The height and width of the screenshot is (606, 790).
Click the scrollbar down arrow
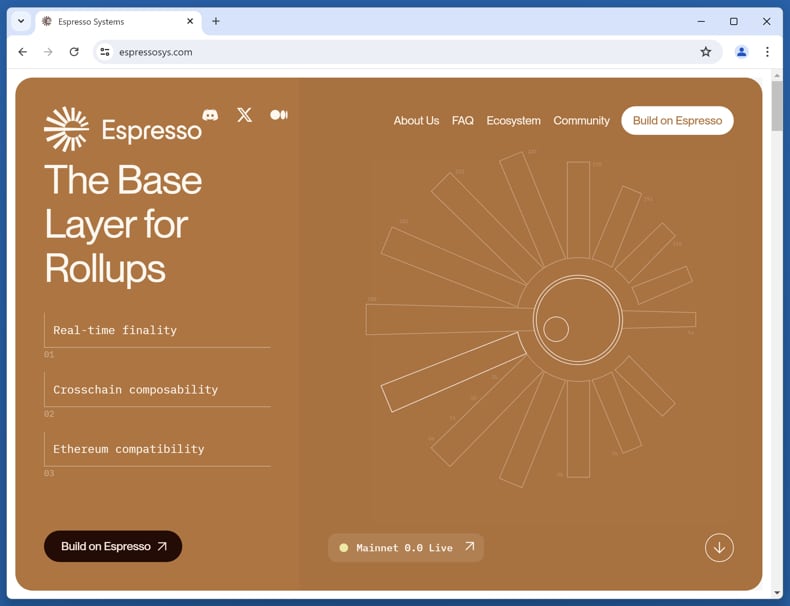[777, 593]
